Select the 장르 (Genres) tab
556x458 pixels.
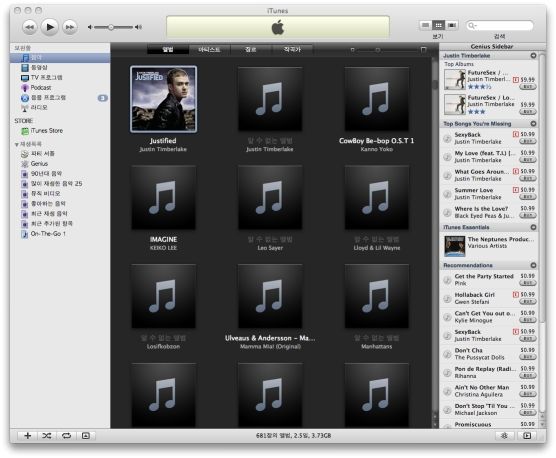(x=251, y=50)
